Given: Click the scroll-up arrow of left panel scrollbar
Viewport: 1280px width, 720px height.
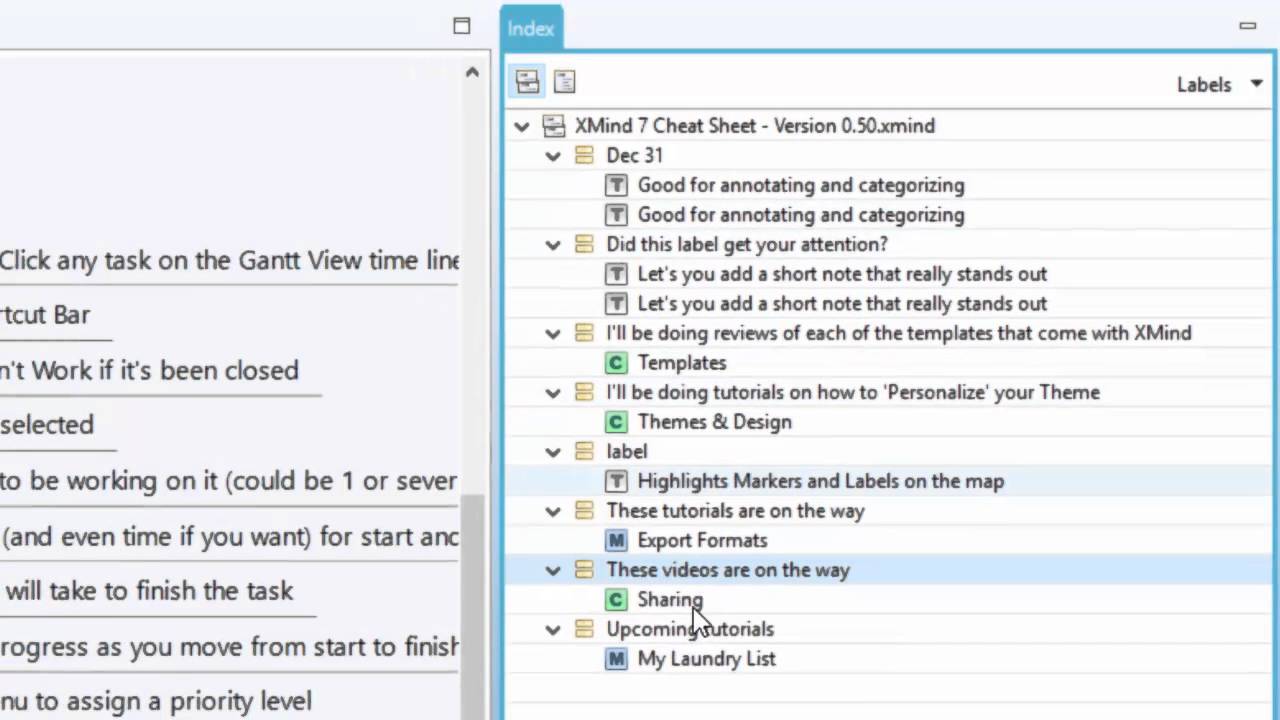Looking at the screenshot, I should pos(472,72).
